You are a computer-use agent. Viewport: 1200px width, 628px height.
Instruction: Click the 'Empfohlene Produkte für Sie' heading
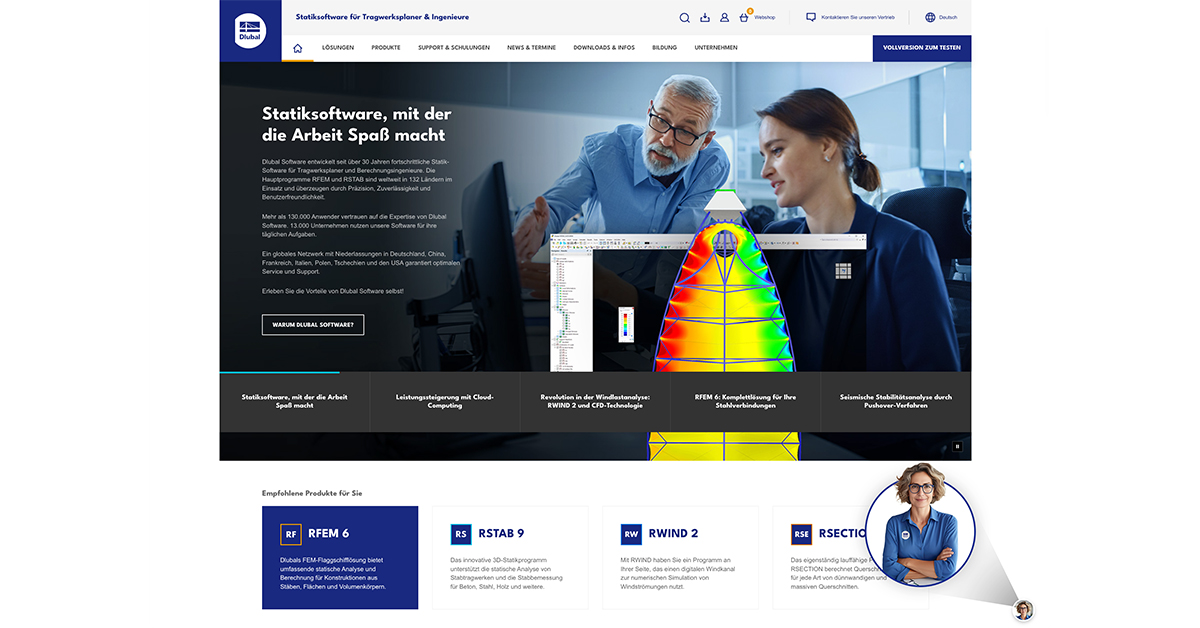[x=312, y=493]
